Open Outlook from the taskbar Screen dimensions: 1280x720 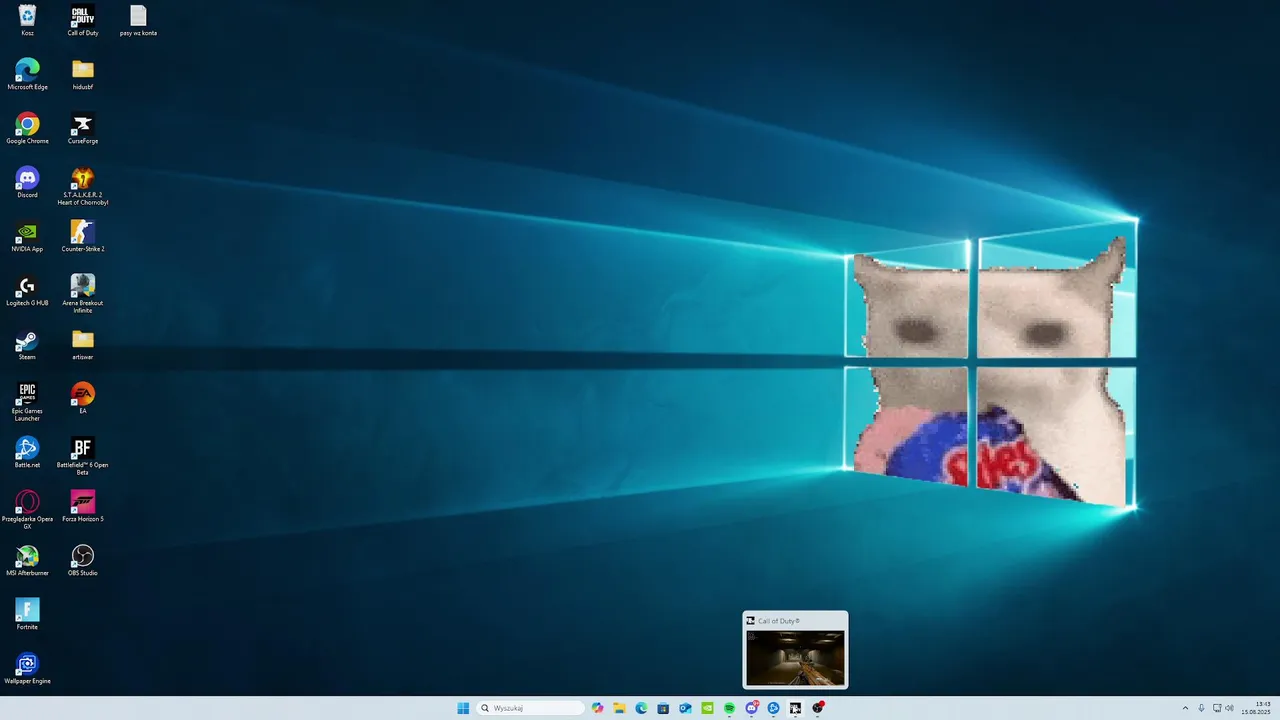(685, 708)
